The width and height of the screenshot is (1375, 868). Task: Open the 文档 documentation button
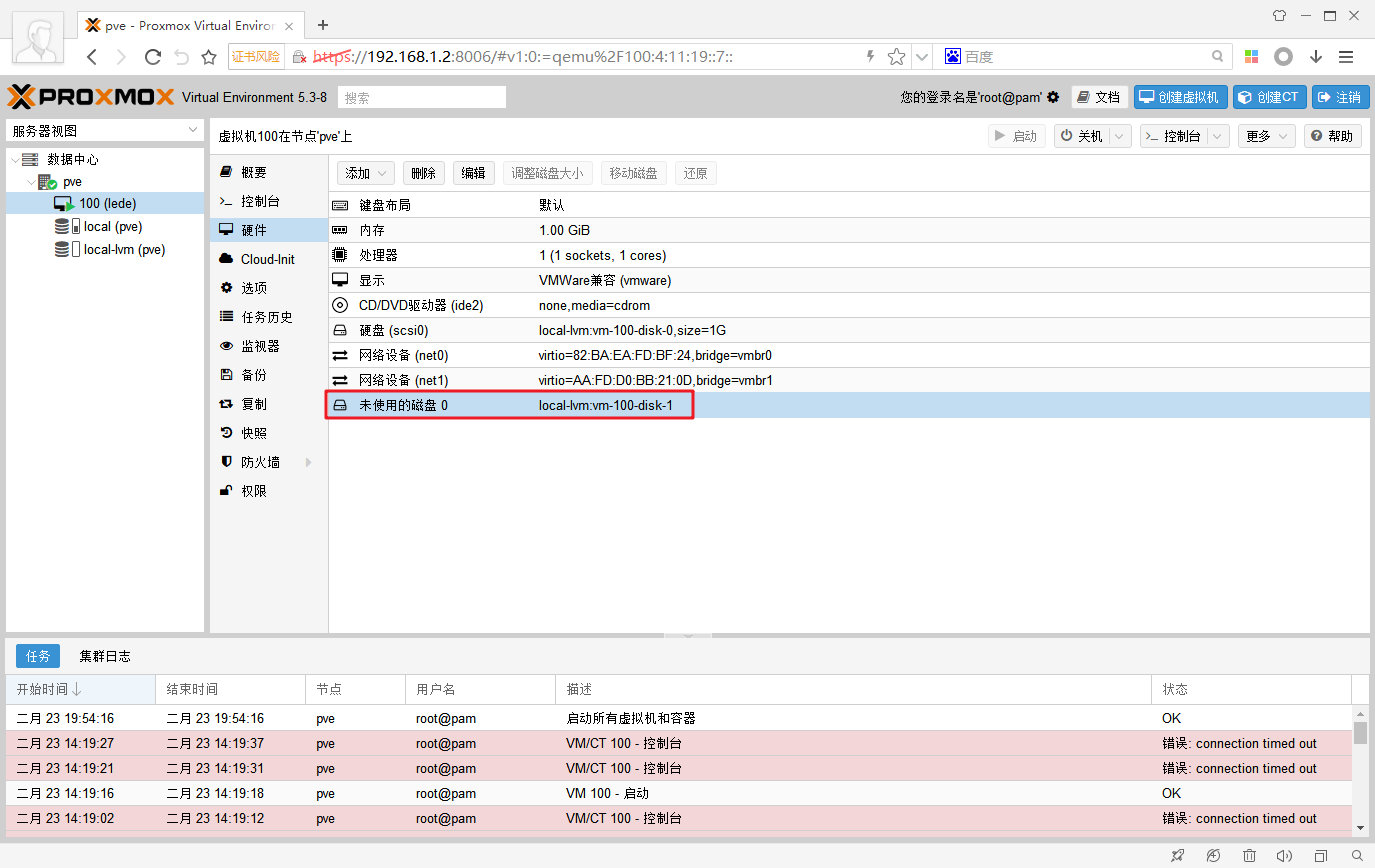point(1099,97)
